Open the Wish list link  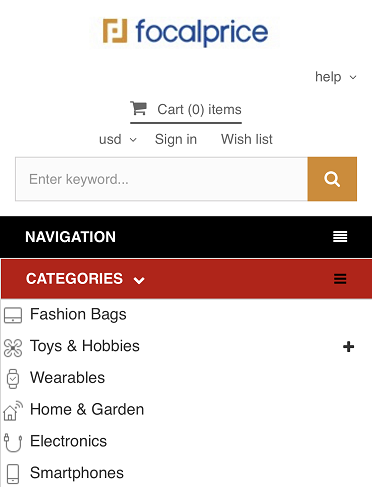247,139
